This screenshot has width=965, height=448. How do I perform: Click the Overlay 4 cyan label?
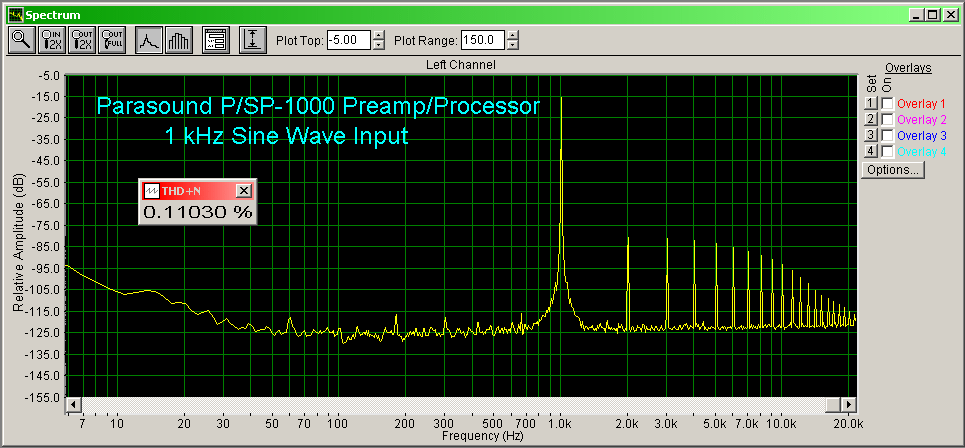coord(921,151)
